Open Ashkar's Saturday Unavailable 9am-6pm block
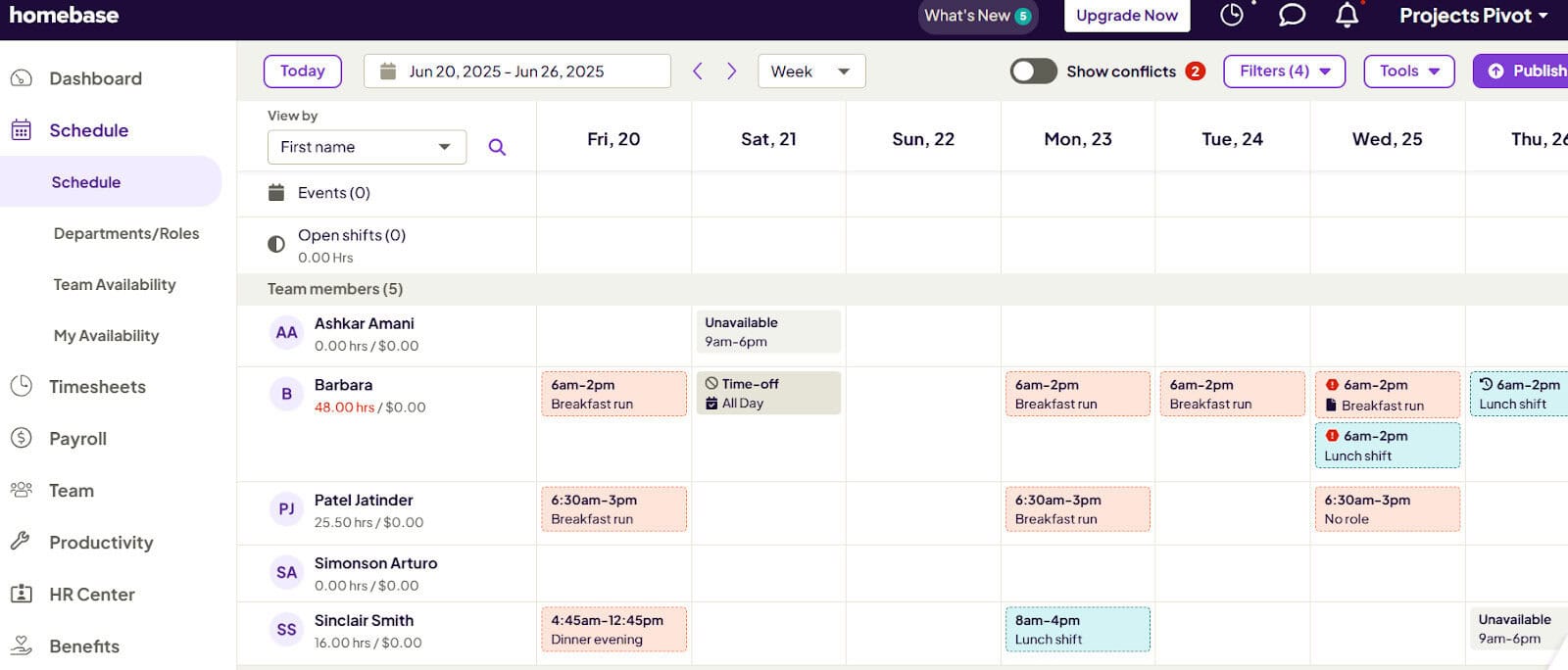Screen dimensions: 1568x670 768,331
